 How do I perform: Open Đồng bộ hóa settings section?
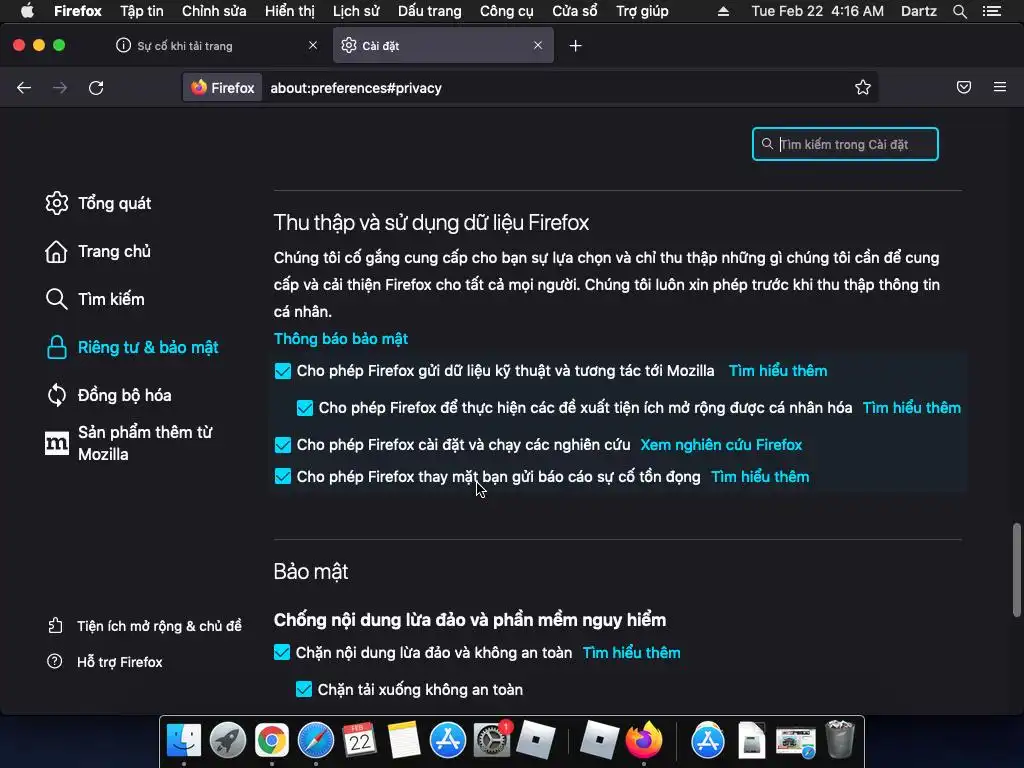click(108, 395)
